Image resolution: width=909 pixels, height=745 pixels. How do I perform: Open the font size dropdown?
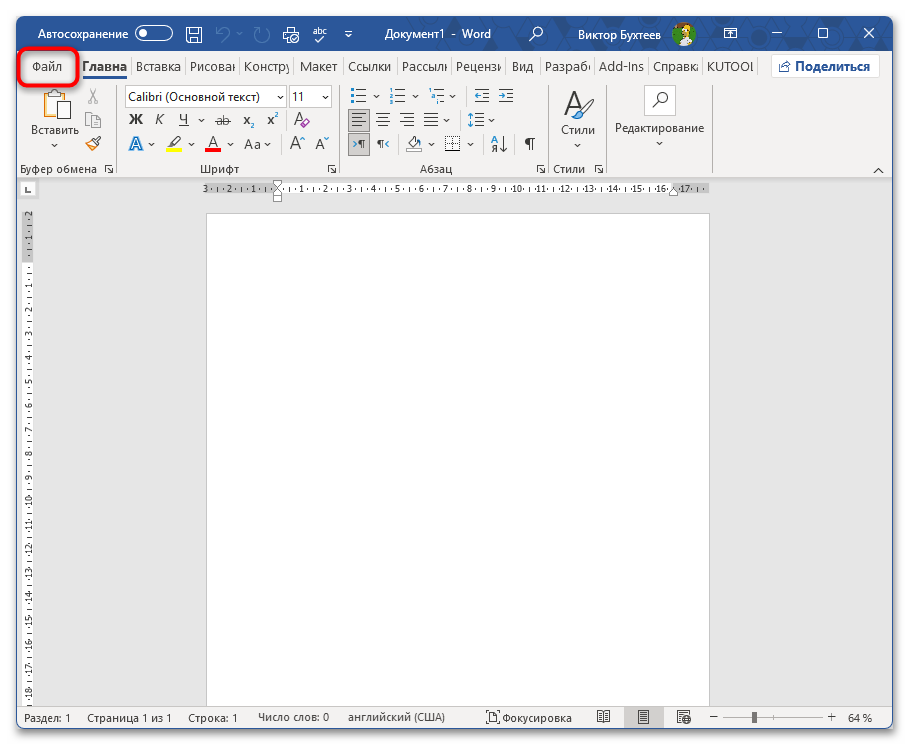(x=324, y=96)
